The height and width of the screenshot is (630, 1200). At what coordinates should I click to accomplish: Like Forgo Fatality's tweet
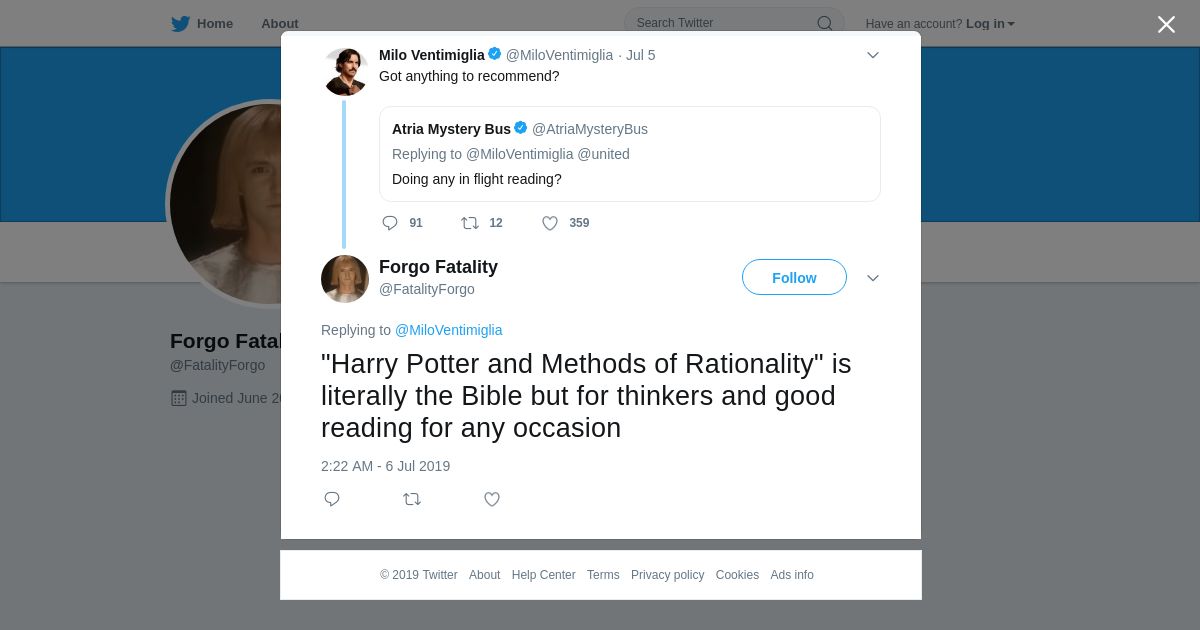(x=492, y=499)
